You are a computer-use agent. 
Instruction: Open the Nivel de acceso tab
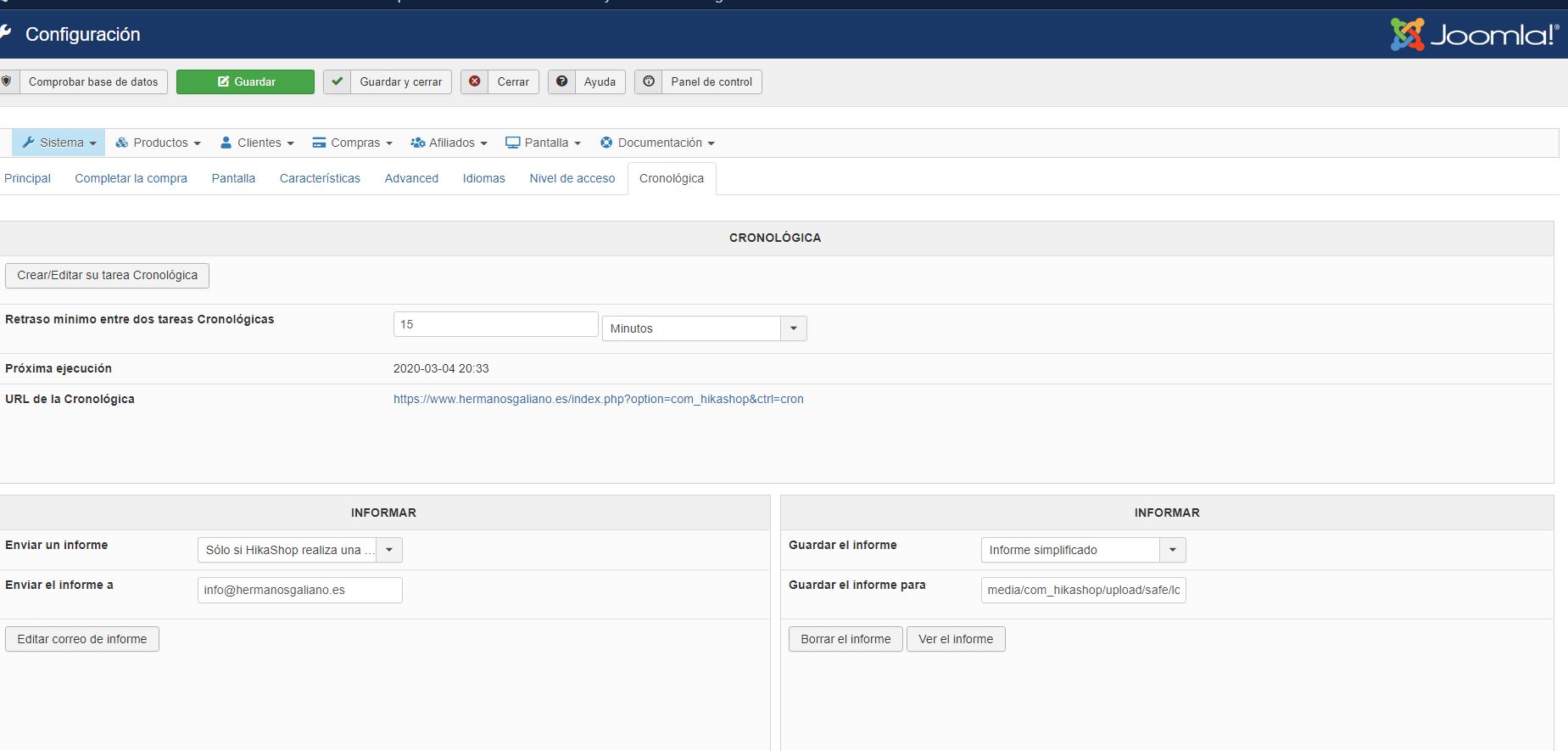tap(572, 178)
